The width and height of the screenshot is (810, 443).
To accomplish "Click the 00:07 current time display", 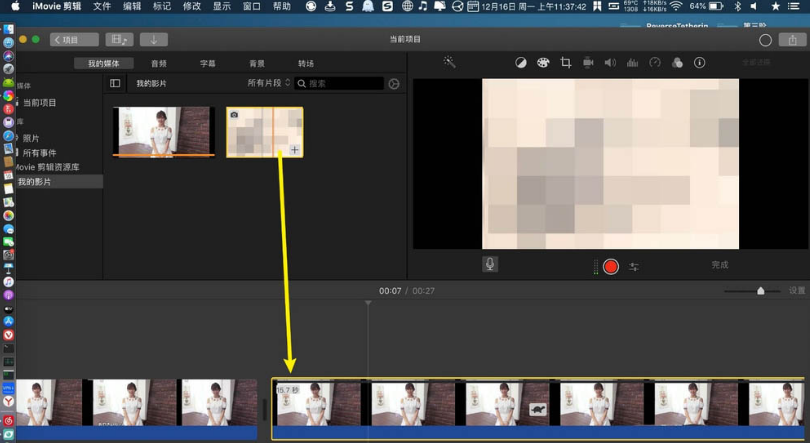I will 390,291.
